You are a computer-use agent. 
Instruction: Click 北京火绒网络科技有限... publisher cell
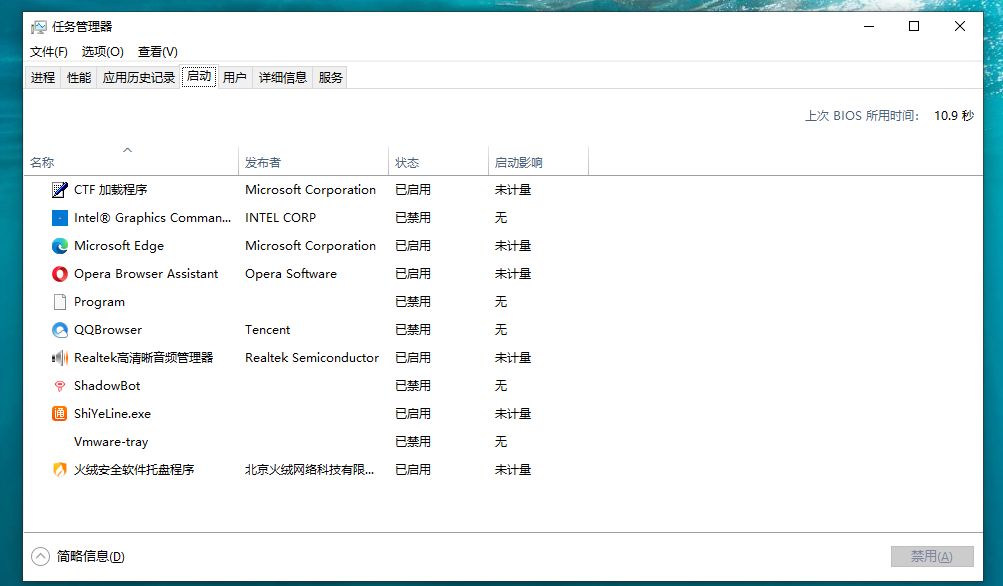click(x=310, y=470)
